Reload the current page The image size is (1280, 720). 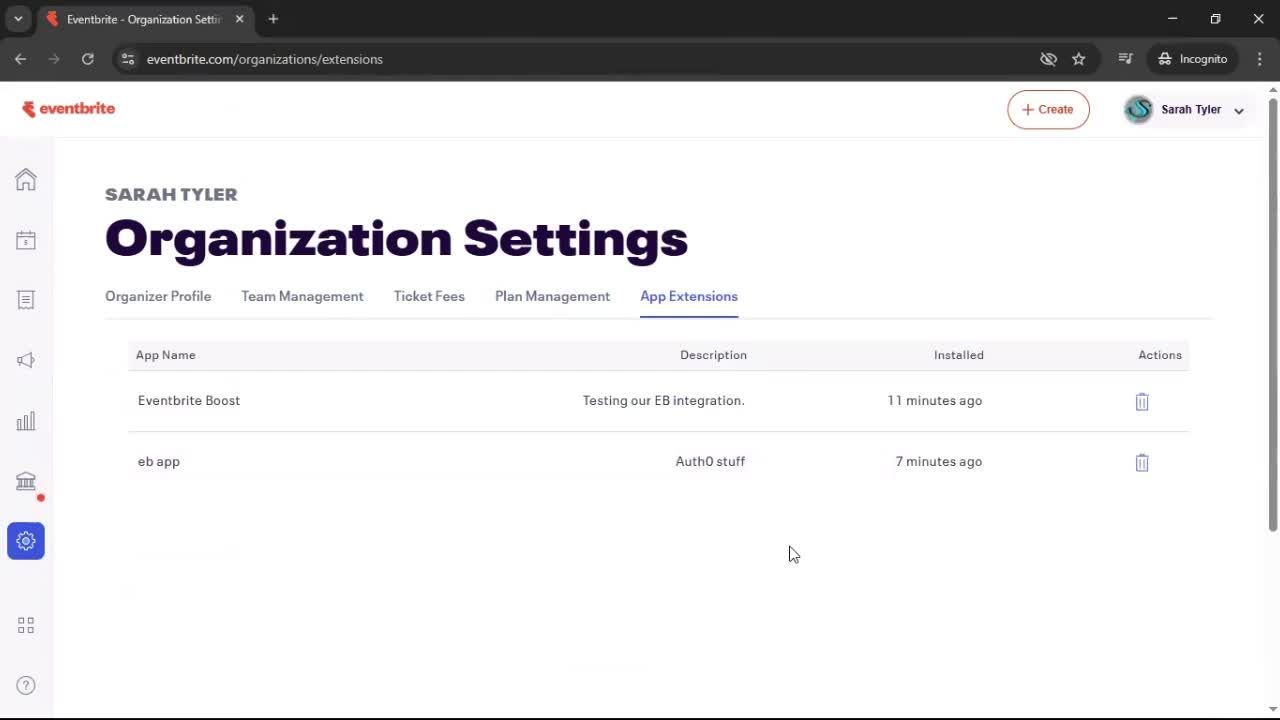coord(88,59)
